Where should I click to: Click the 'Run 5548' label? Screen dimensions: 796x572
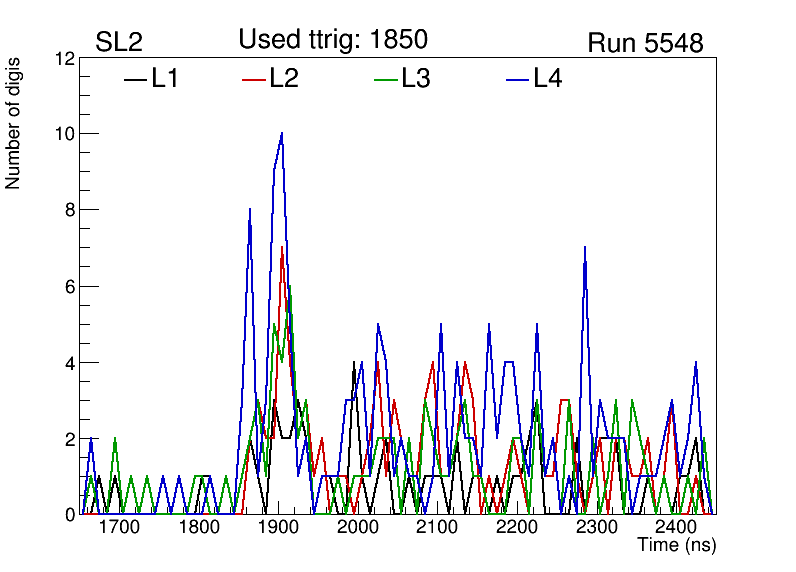tap(645, 43)
